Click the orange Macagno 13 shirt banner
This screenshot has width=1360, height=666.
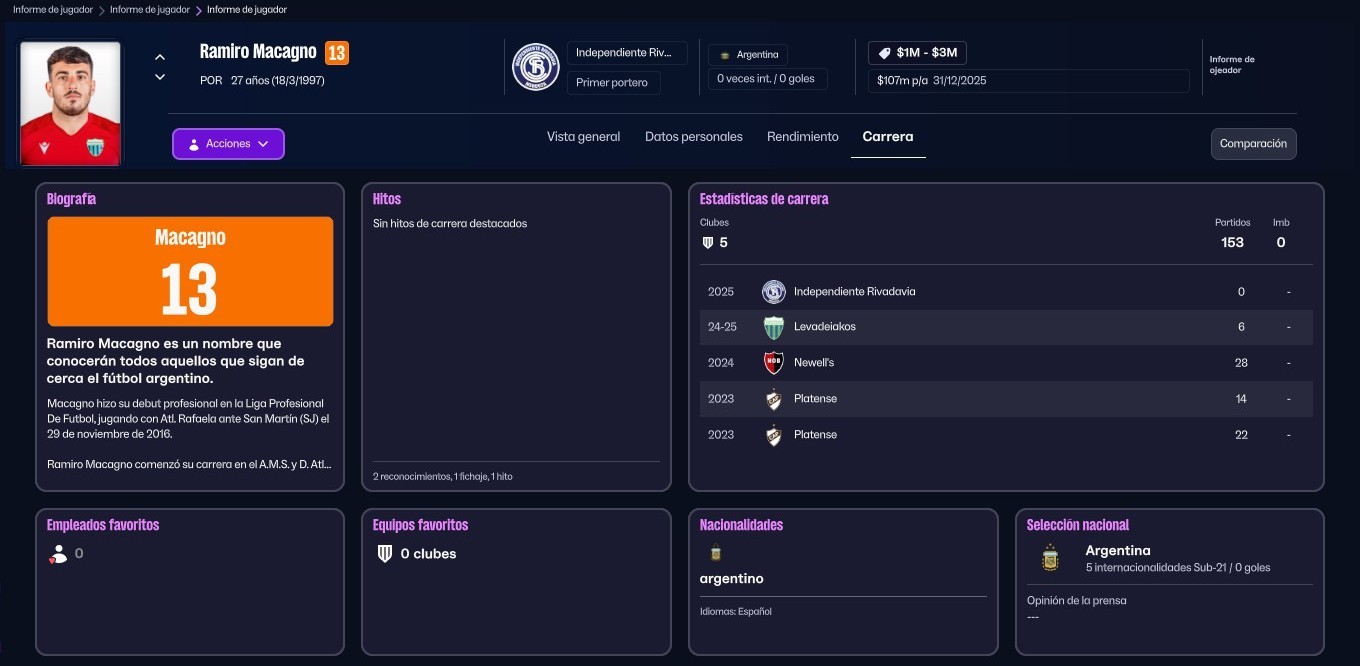[190, 271]
